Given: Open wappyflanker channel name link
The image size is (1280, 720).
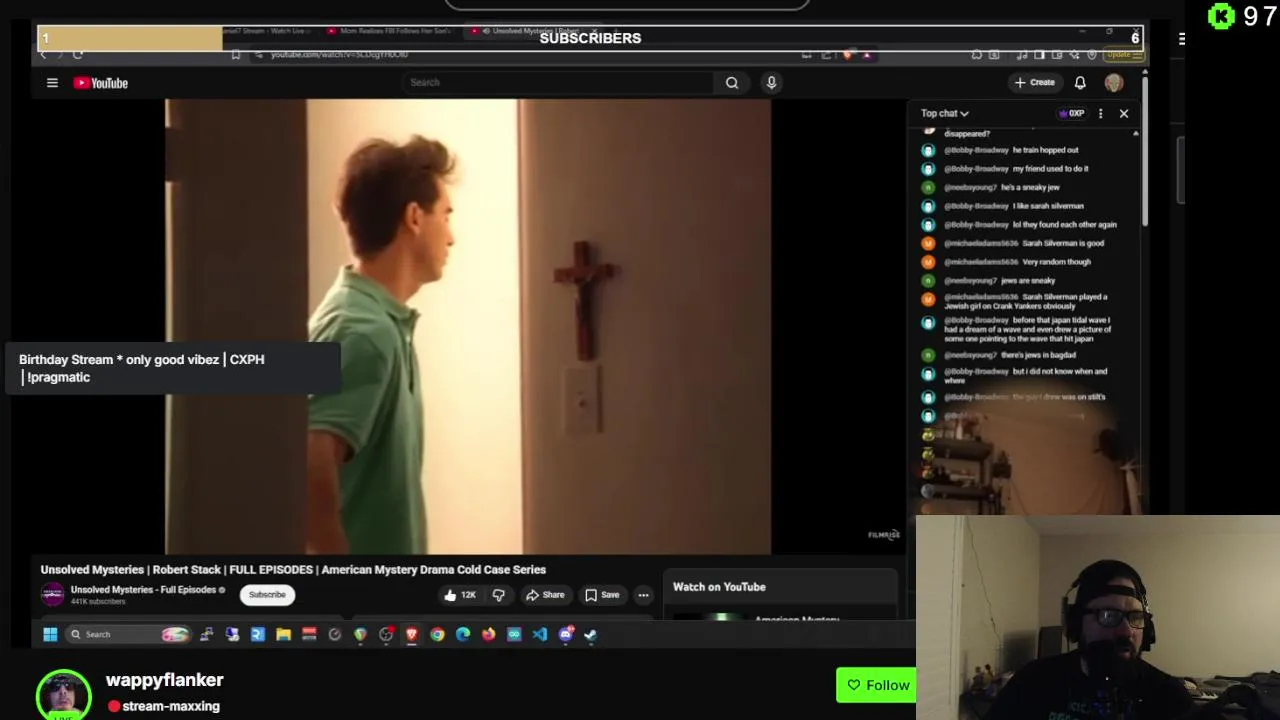Looking at the screenshot, I should 164,680.
